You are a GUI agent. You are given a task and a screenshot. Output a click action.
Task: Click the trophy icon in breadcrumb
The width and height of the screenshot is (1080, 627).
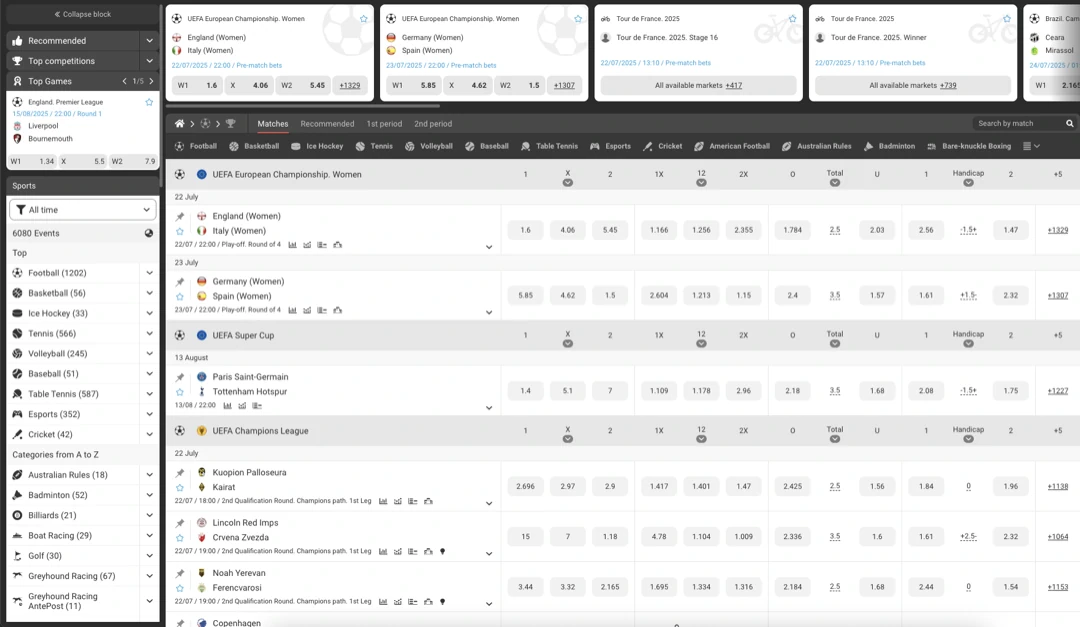231,124
